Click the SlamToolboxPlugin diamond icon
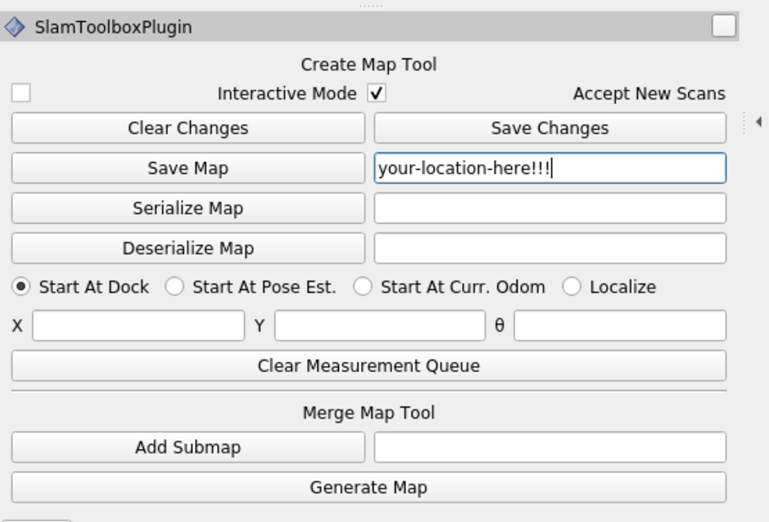The height and width of the screenshot is (522, 769). pos(14,27)
